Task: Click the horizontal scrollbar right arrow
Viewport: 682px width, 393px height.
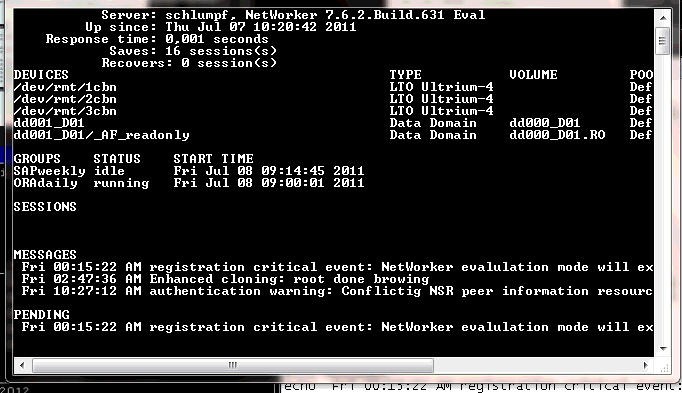Action: pyautogui.click(x=646, y=365)
